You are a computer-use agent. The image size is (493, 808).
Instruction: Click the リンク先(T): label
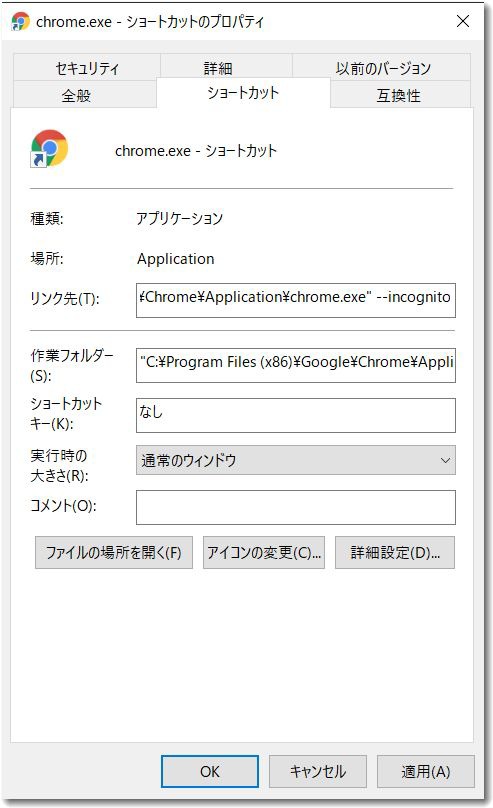(64, 298)
